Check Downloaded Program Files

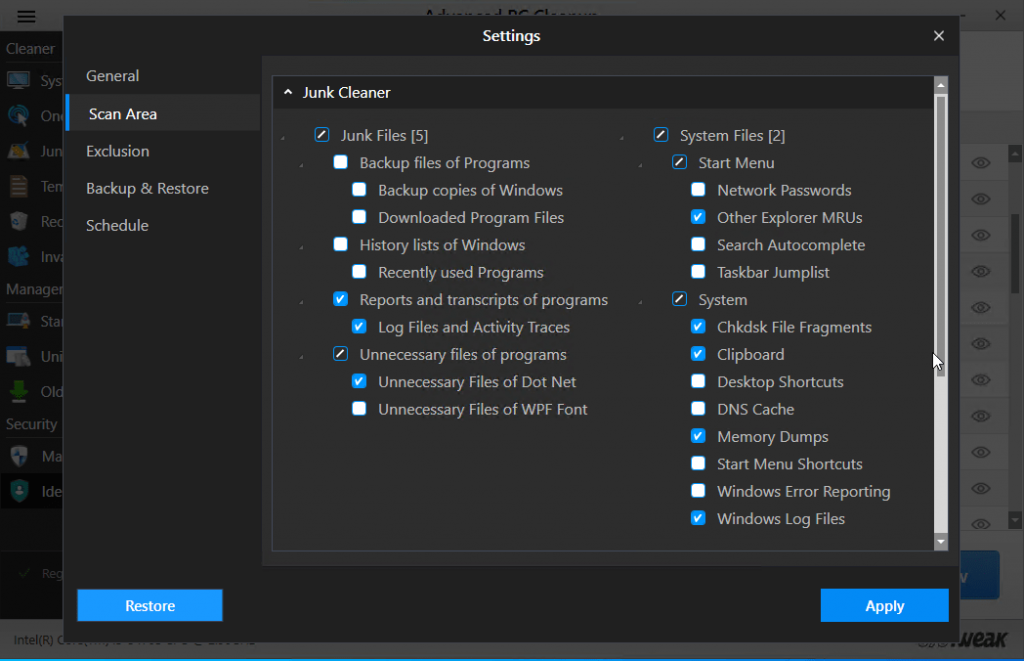(x=359, y=217)
